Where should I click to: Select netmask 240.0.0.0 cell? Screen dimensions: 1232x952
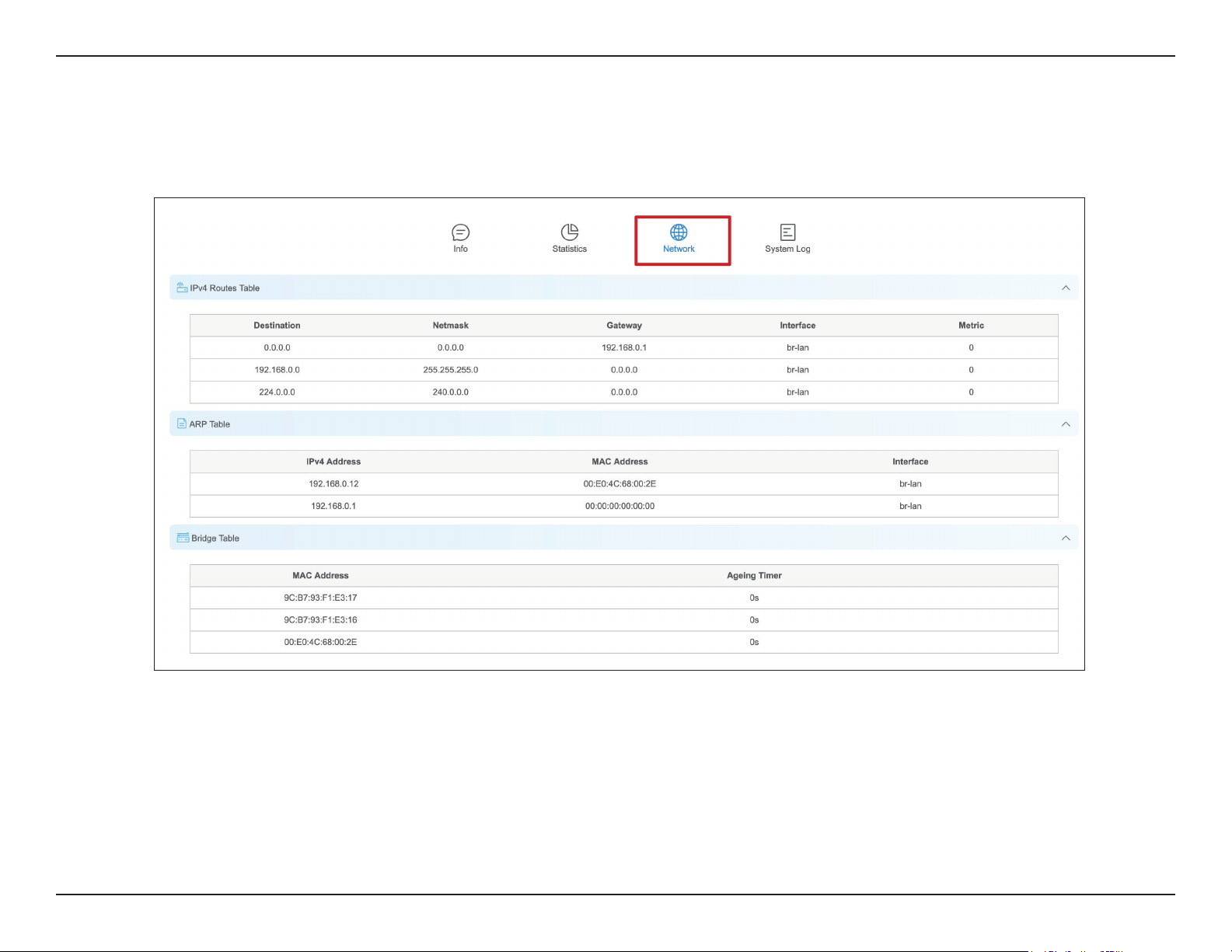(x=451, y=392)
